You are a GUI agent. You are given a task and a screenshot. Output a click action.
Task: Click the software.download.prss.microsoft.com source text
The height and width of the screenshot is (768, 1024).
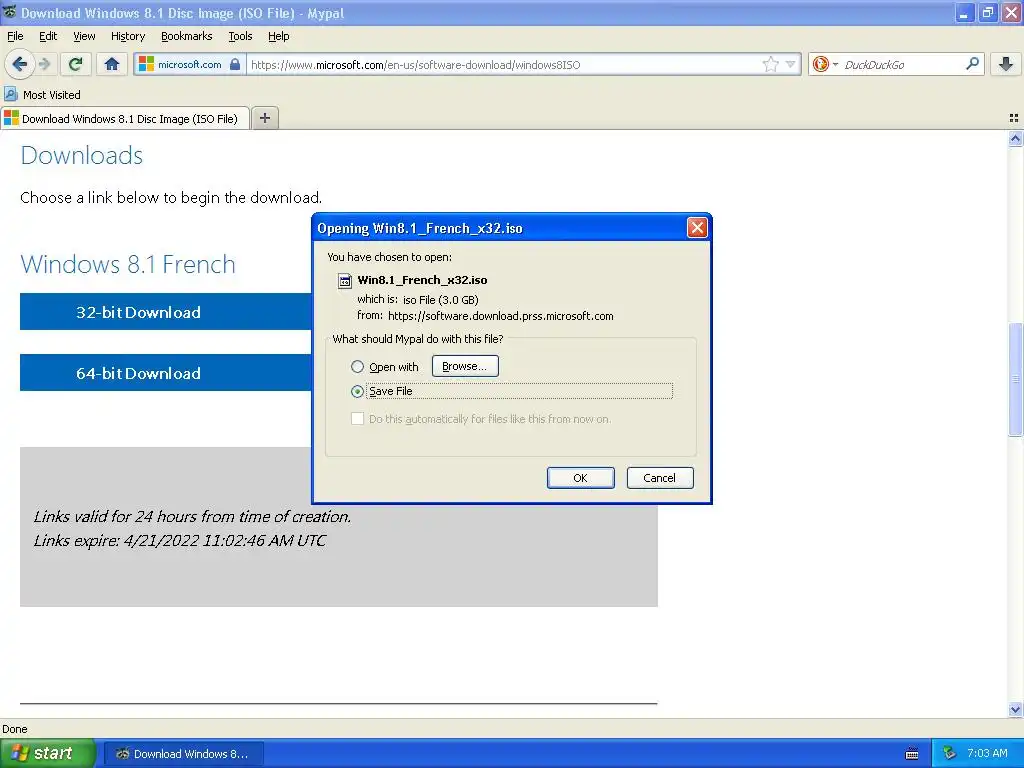[500, 316]
